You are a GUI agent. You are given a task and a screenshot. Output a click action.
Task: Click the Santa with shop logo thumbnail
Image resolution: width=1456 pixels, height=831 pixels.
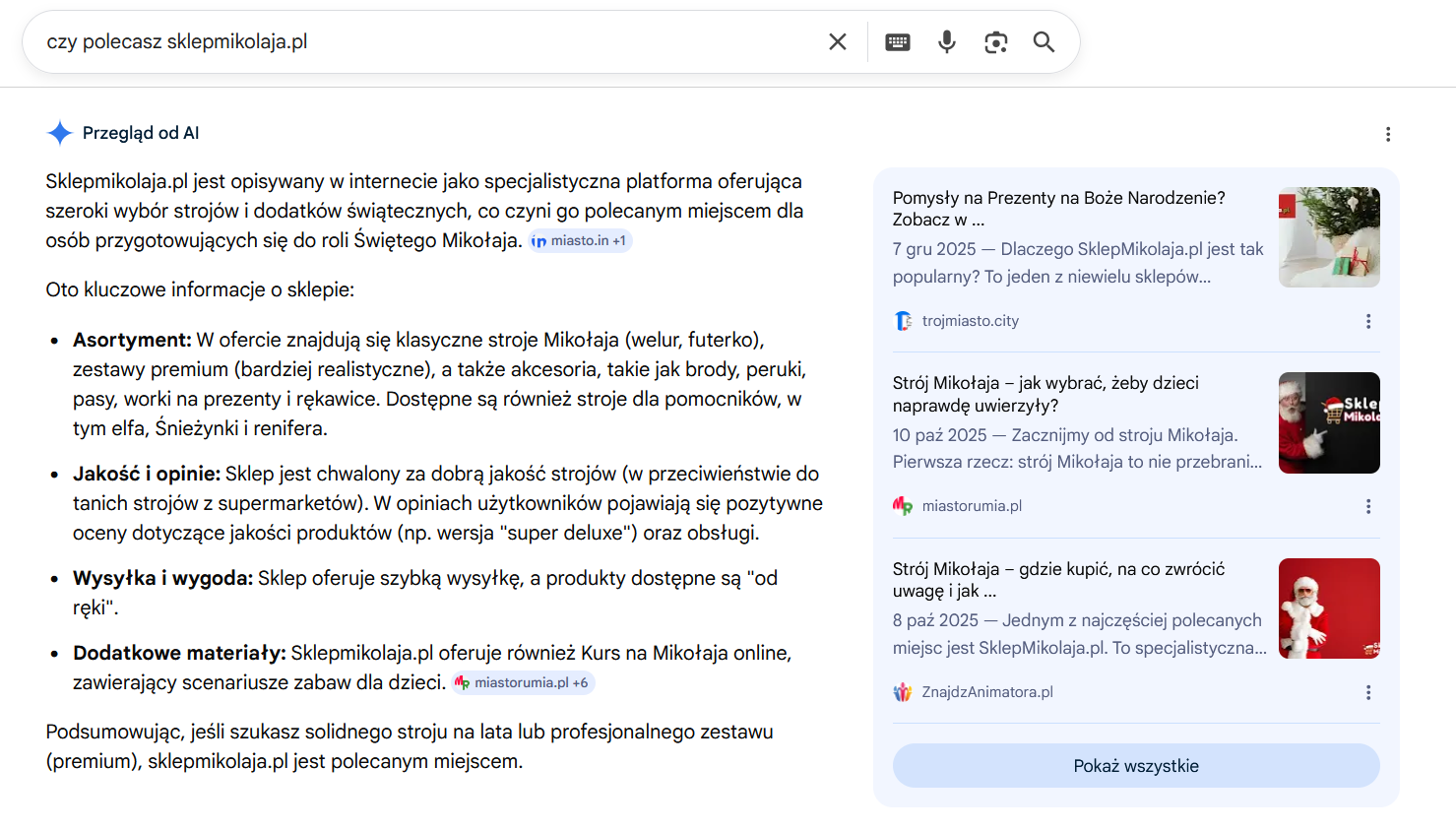pos(1329,422)
